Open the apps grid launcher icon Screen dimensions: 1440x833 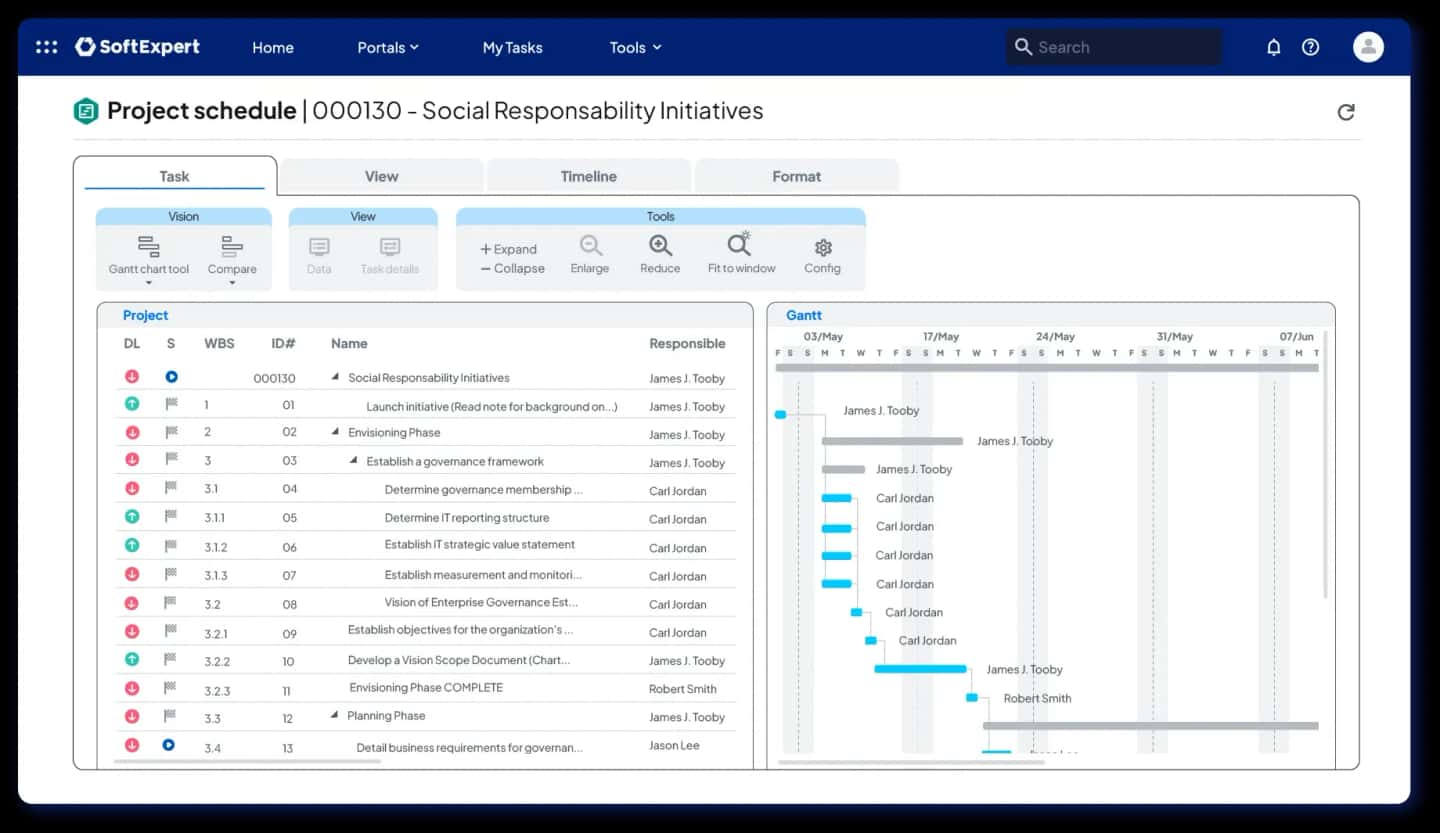[x=46, y=47]
